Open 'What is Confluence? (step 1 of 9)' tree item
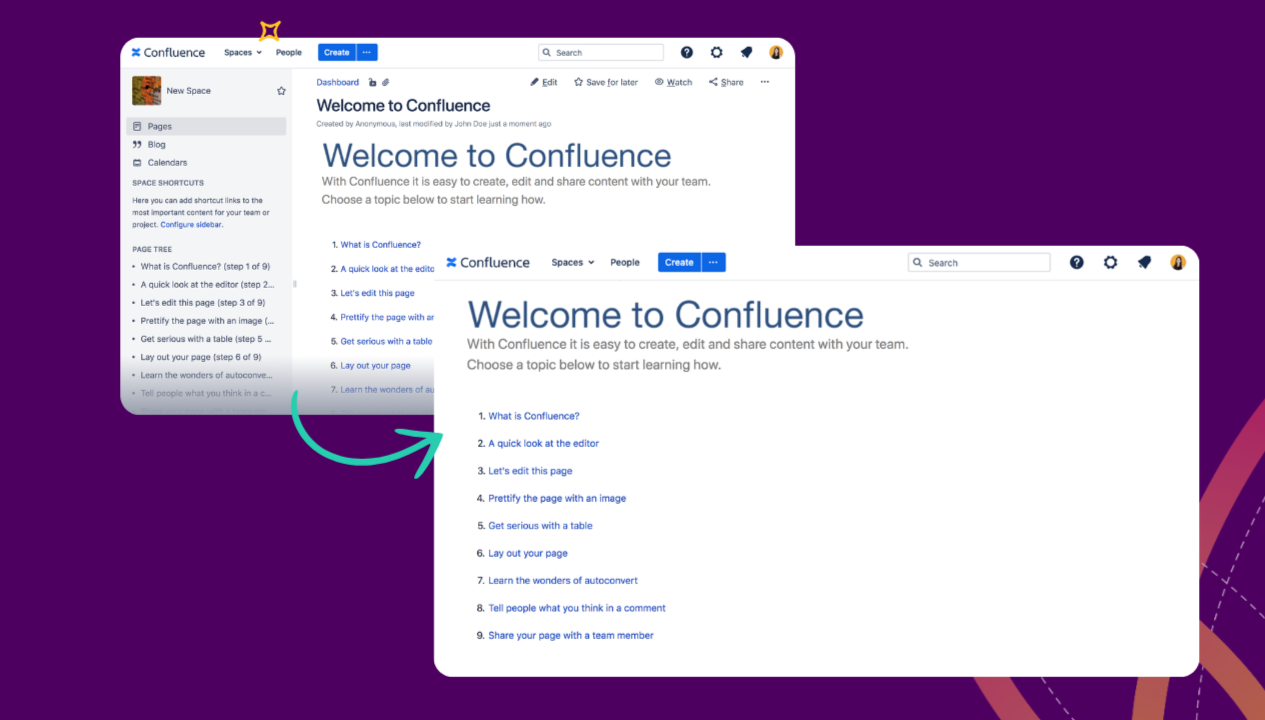The width and height of the screenshot is (1265, 720). tap(205, 266)
